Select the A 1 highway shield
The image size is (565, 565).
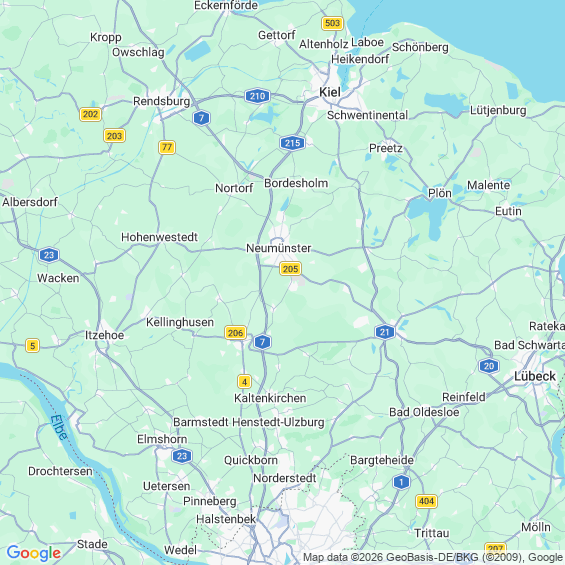tap(401, 482)
